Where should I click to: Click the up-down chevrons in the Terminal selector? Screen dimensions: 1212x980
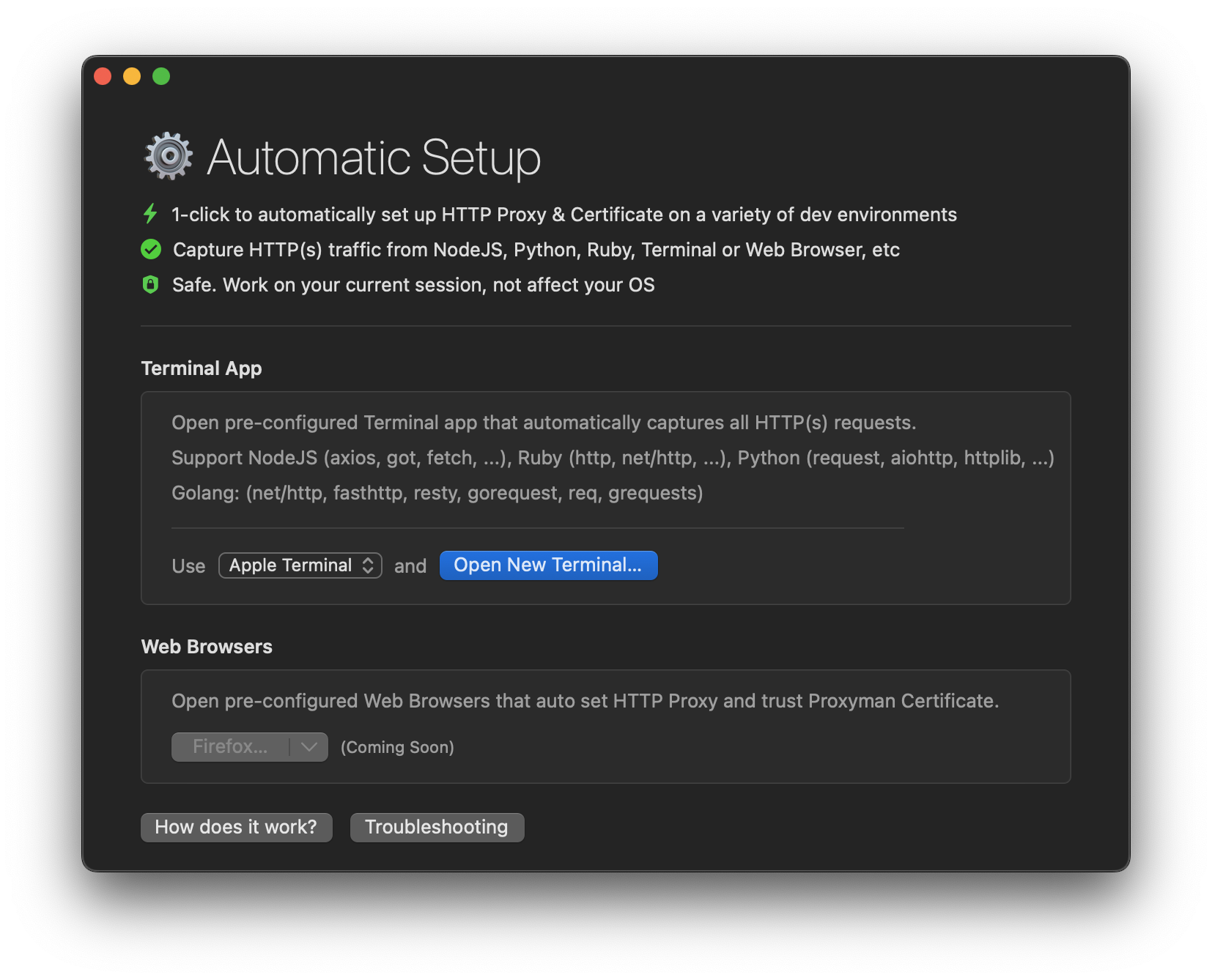tap(366, 565)
